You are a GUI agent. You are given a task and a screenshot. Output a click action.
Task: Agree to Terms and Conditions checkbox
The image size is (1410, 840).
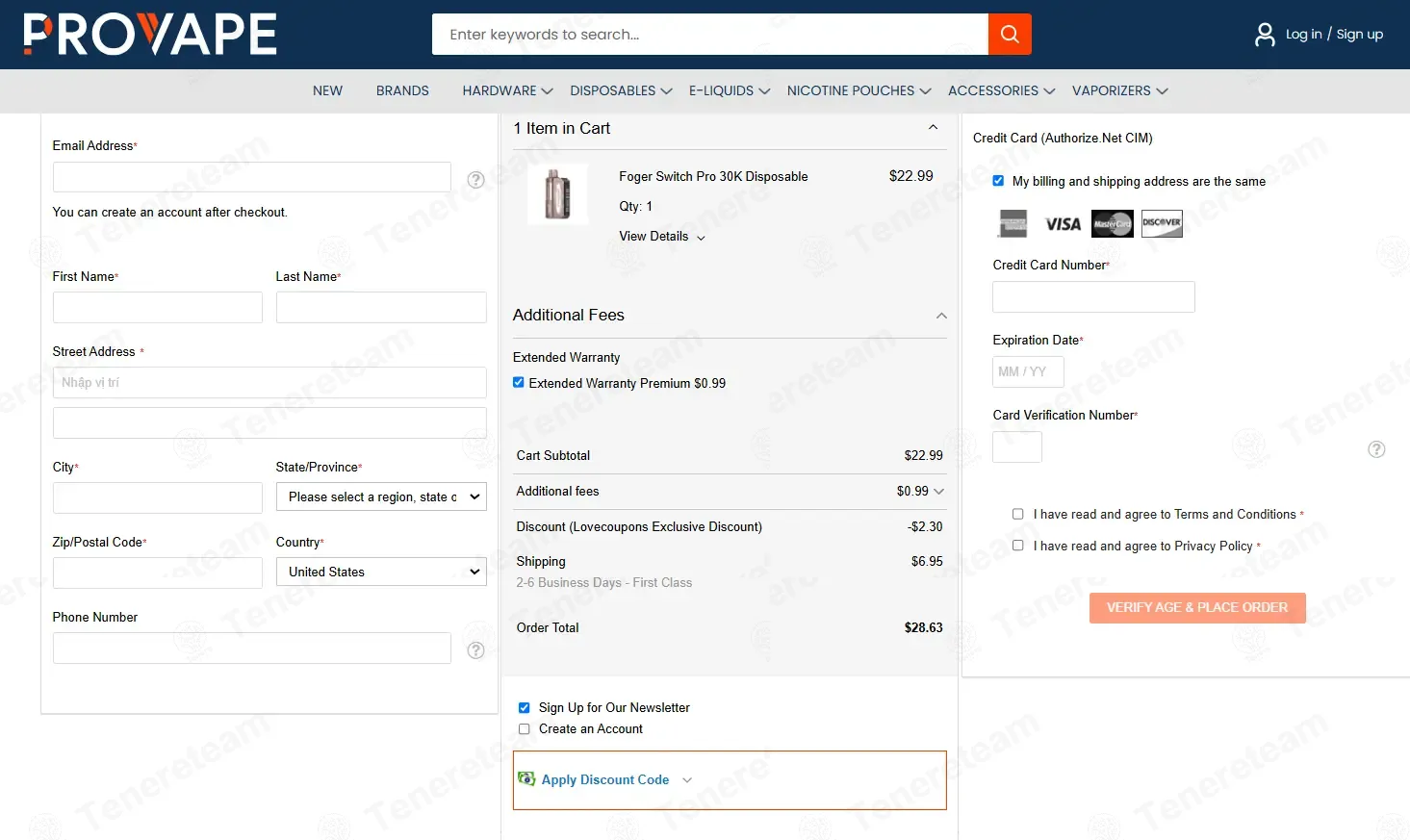coord(1018,514)
